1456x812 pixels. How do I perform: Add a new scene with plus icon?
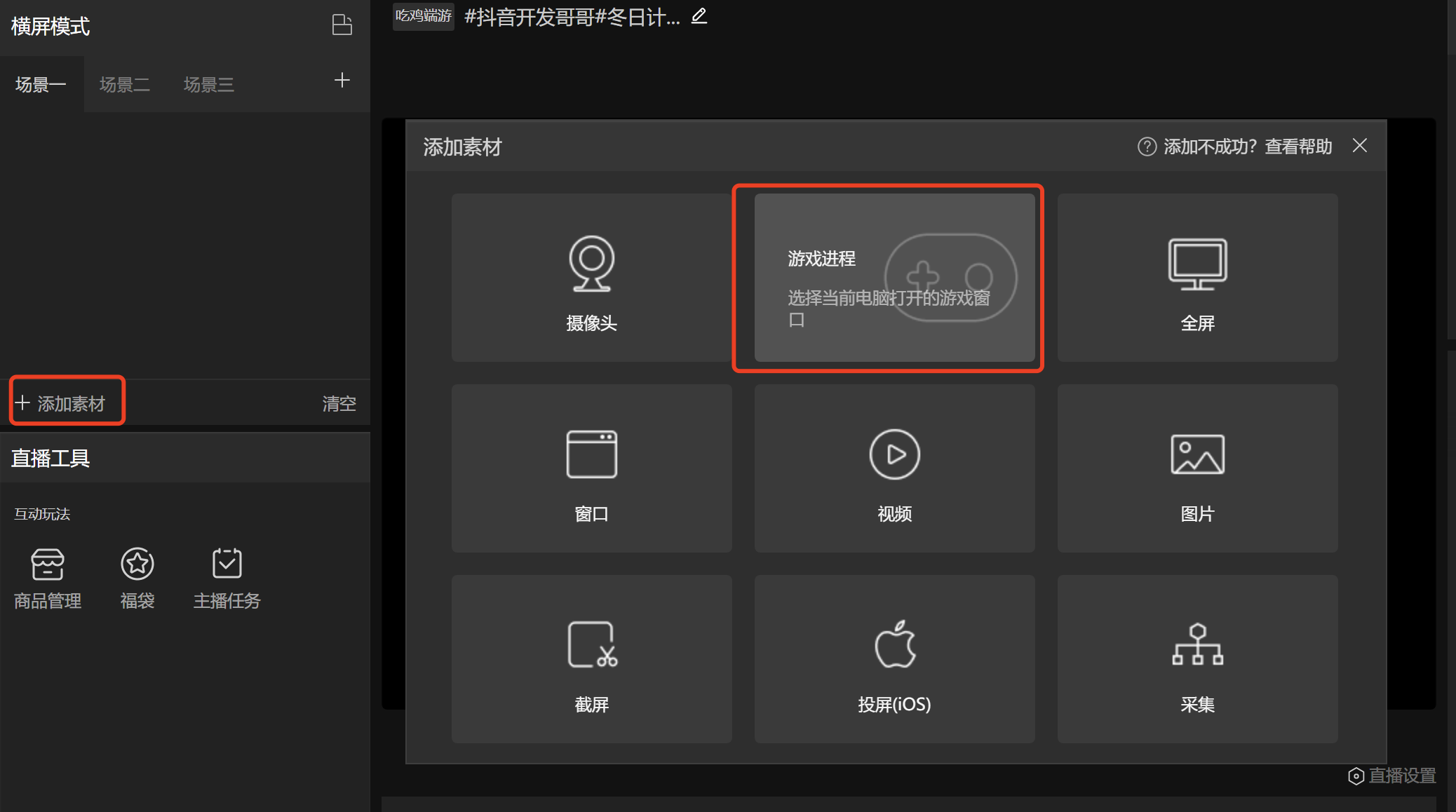pyautogui.click(x=342, y=81)
